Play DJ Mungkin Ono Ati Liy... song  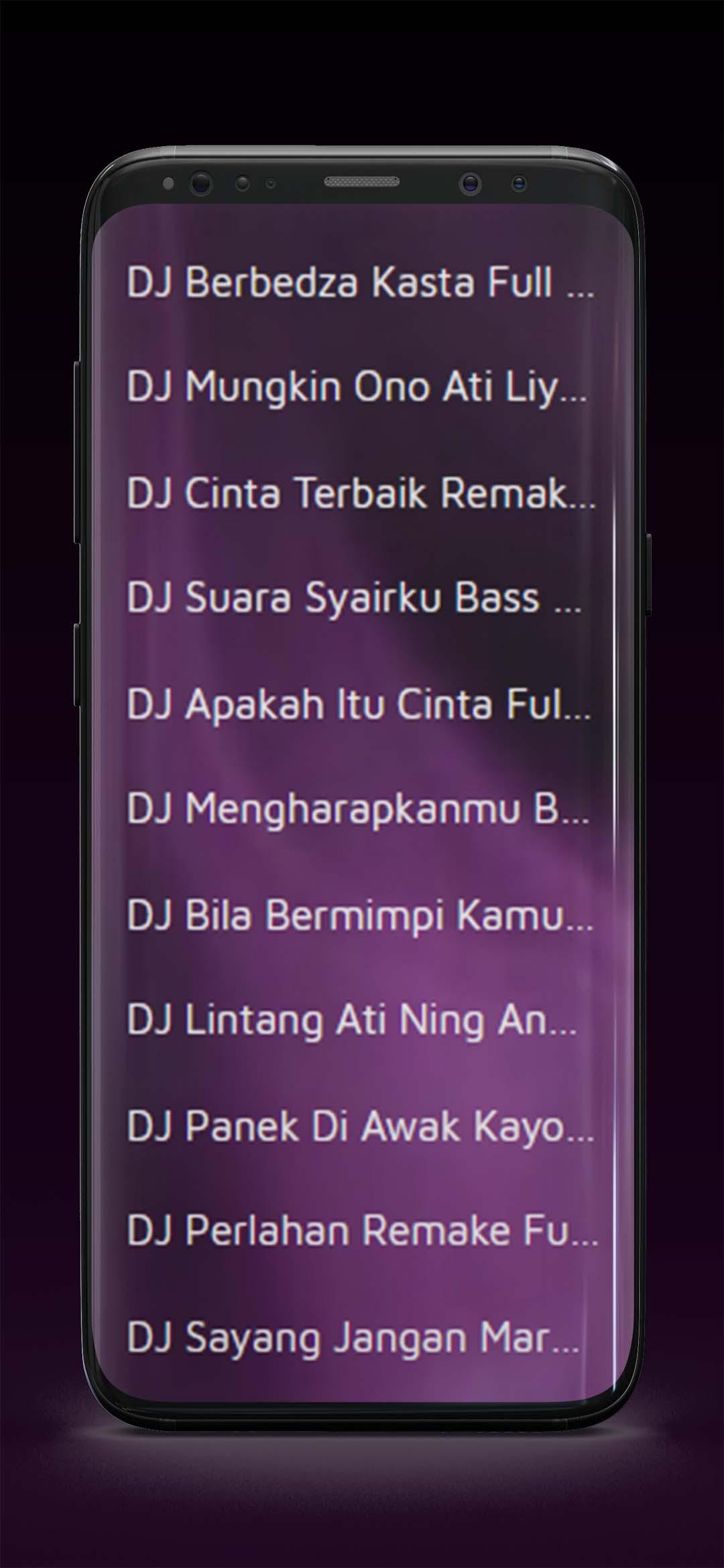pos(357,387)
